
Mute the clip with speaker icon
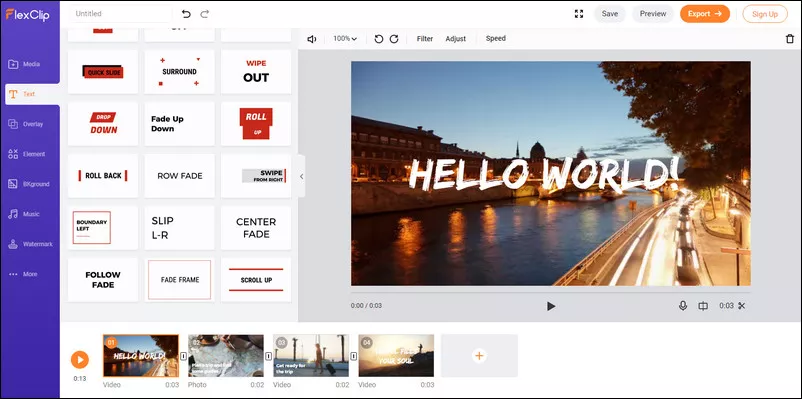point(311,39)
